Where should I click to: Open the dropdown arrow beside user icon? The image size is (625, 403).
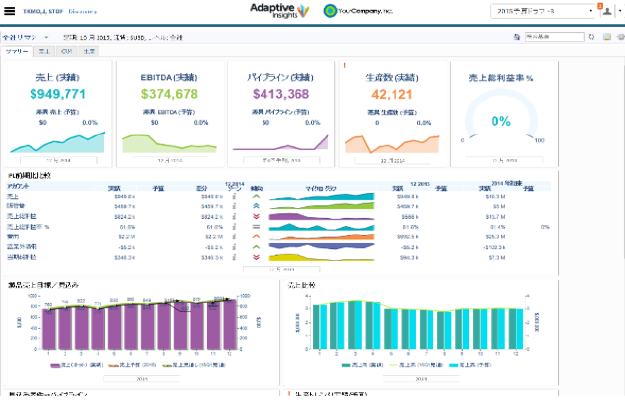(x=618, y=11)
